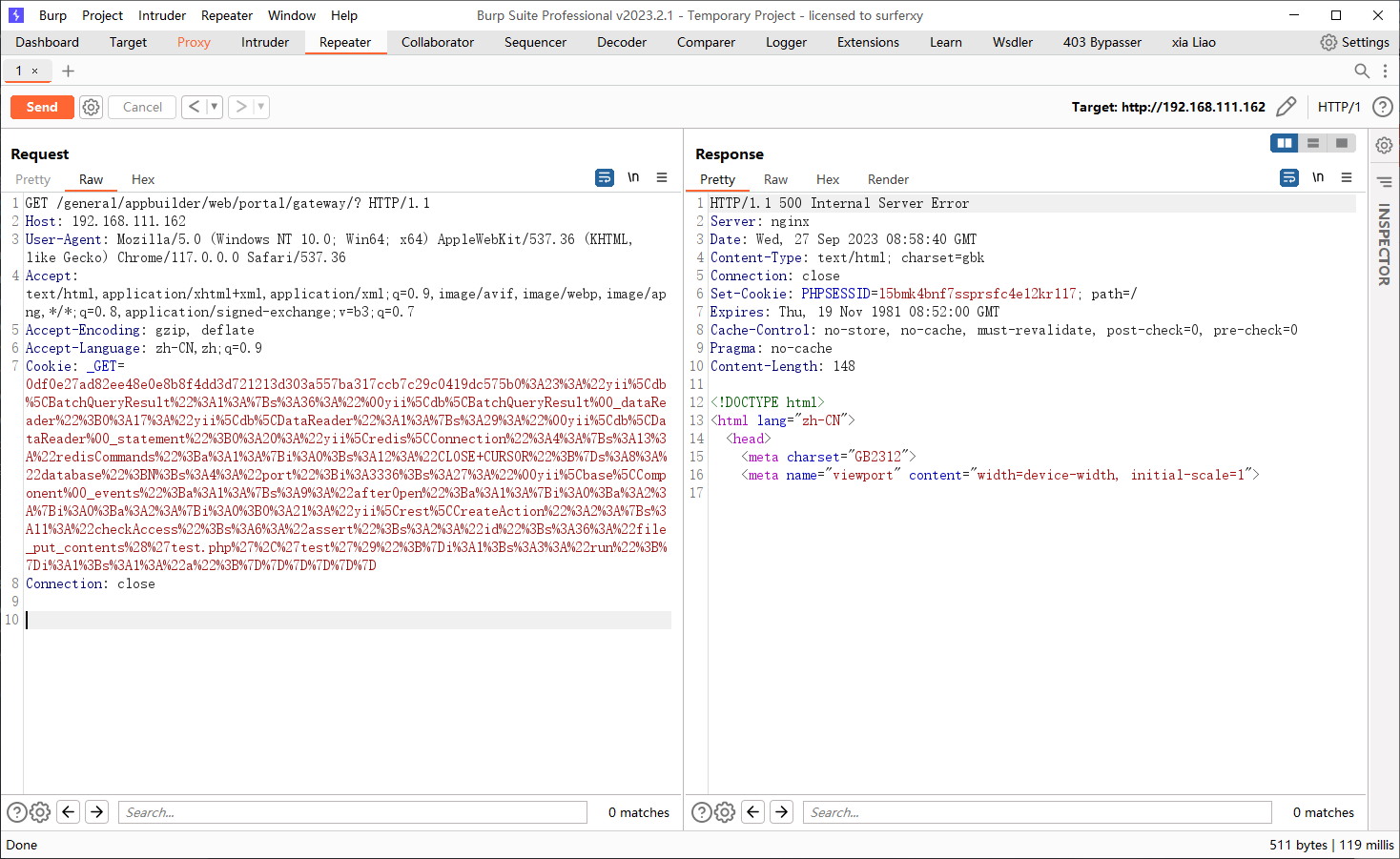Jump to next match in request search
The height and width of the screenshot is (859, 1400).
97,811
